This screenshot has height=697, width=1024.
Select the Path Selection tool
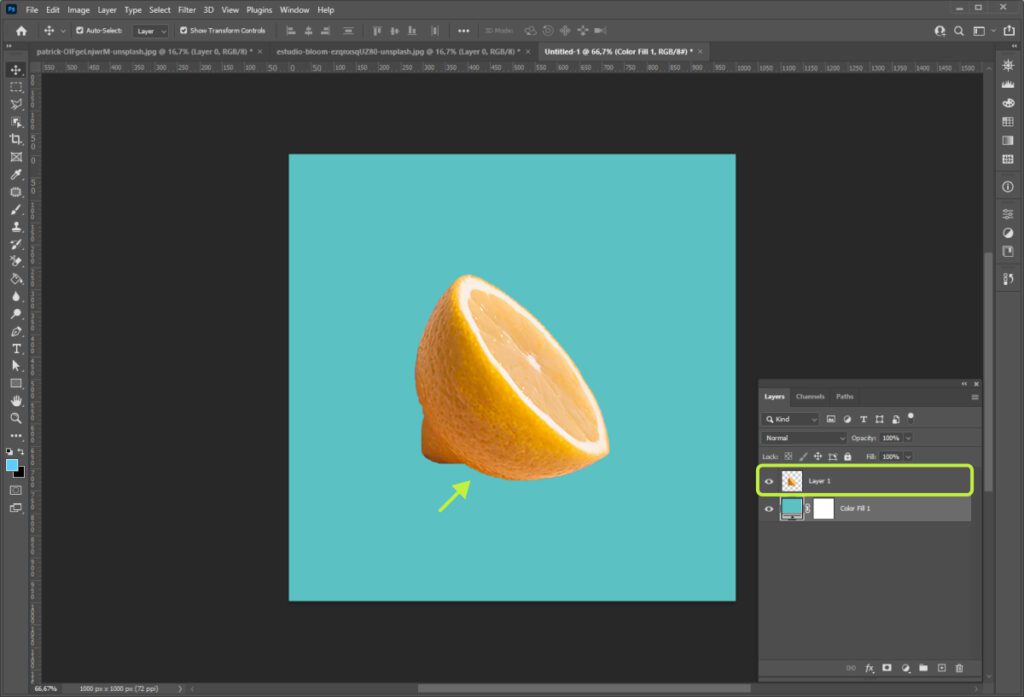16,366
